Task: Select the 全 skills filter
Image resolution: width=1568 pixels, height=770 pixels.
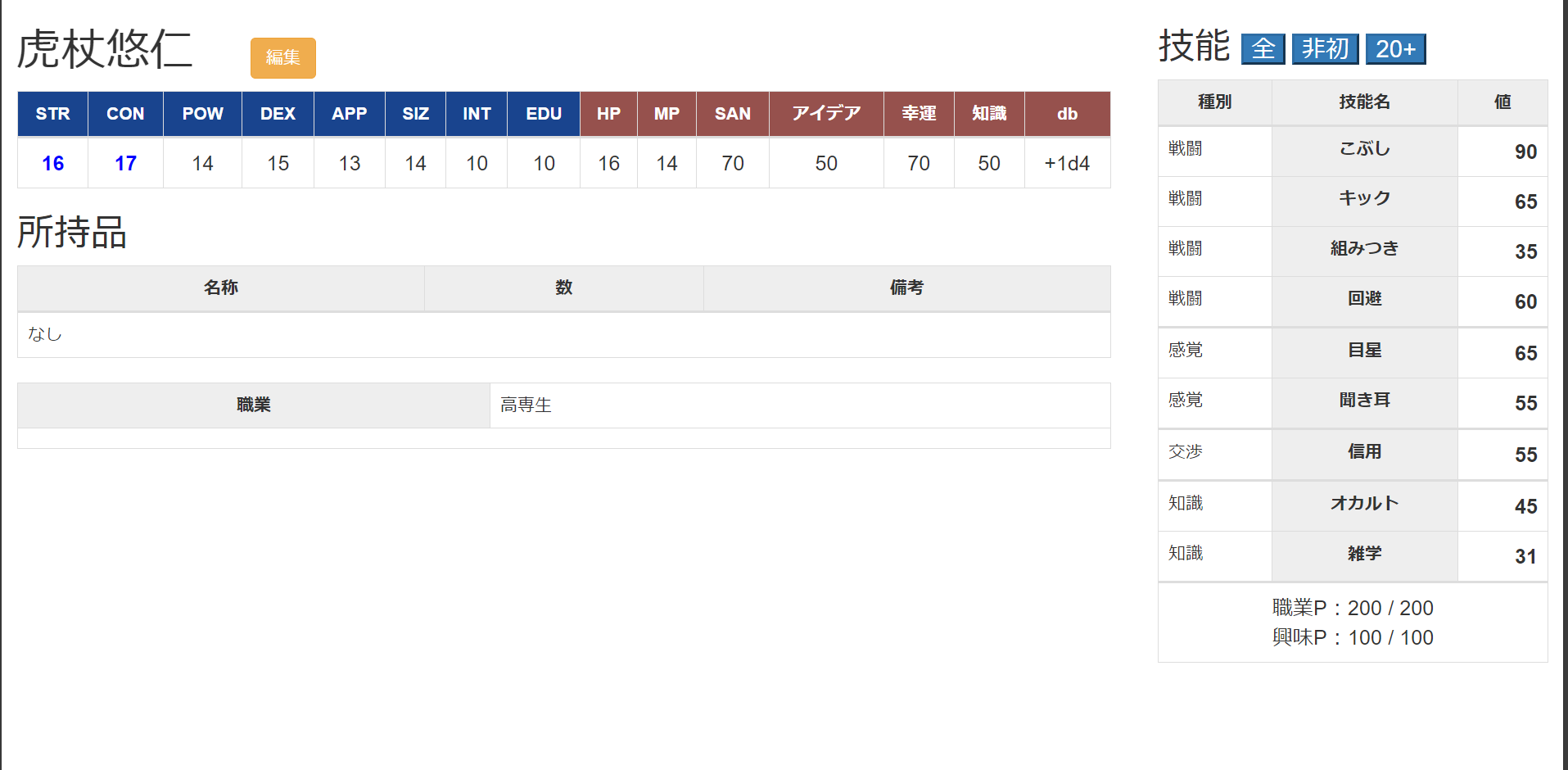Action: click(x=1263, y=49)
